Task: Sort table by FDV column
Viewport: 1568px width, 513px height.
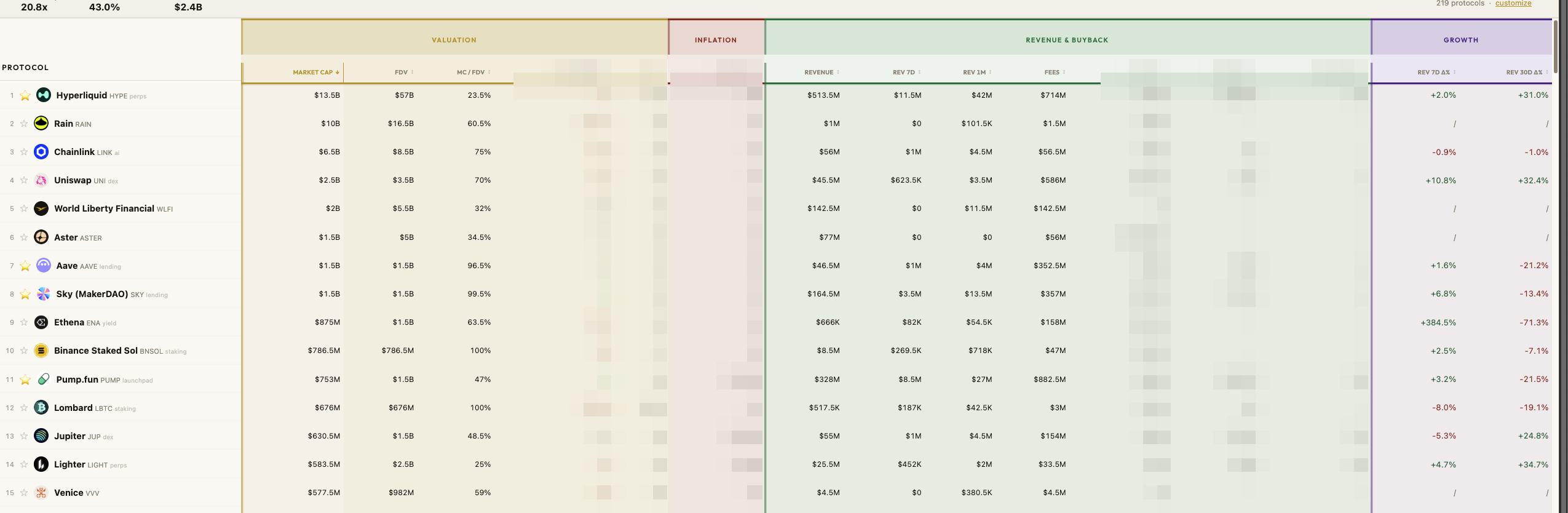Action: [404, 72]
